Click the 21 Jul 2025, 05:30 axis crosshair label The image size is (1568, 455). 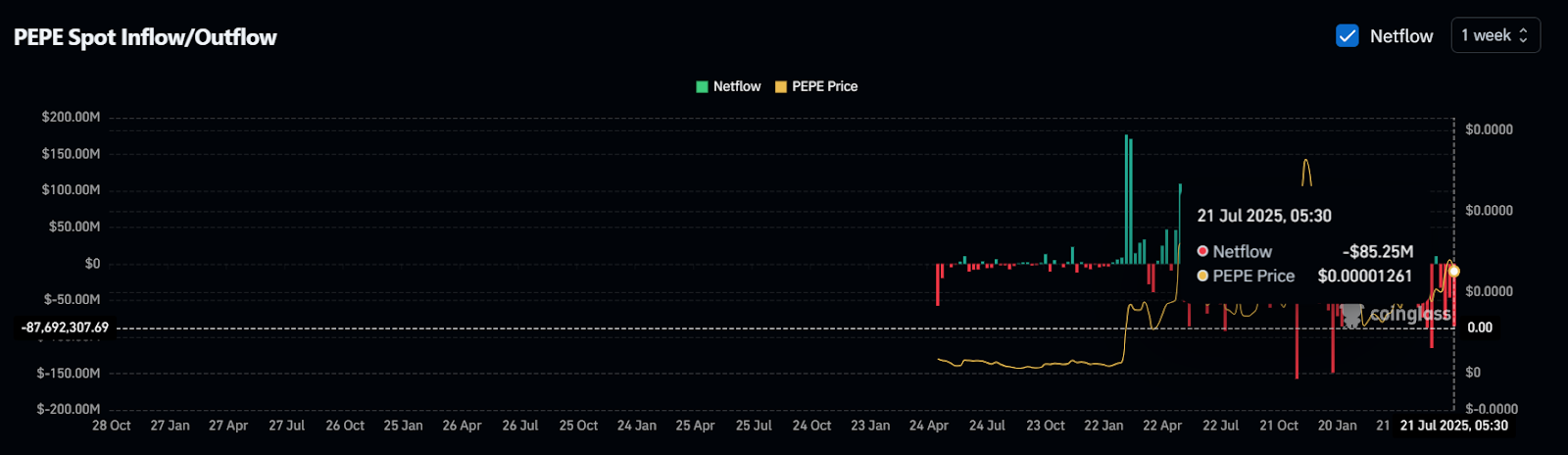(x=1454, y=426)
